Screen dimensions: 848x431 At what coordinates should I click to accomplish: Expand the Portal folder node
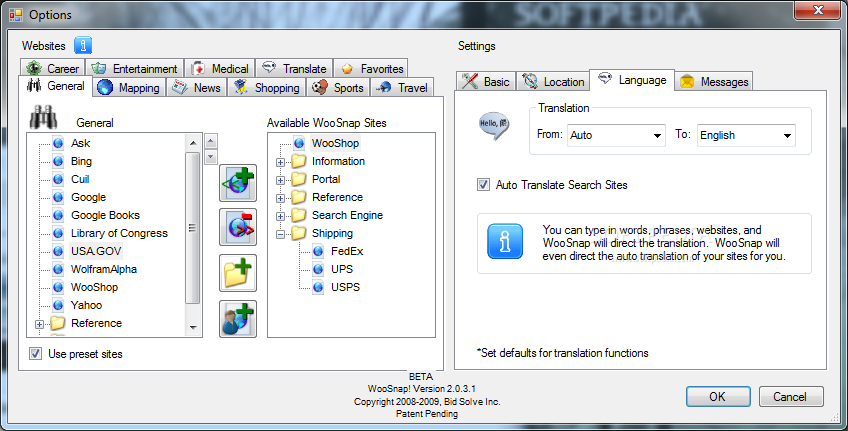pyautogui.click(x=280, y=180)
